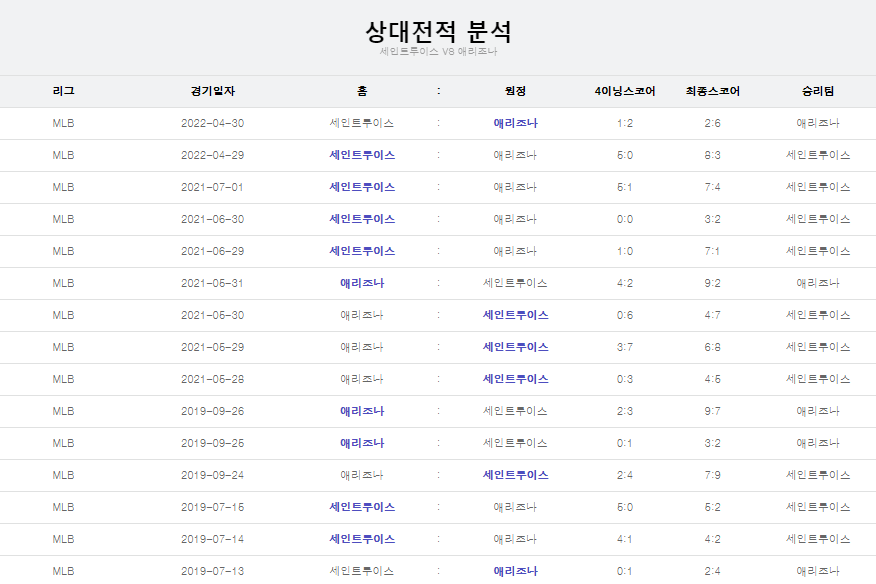Image resolution: width=876 pixels, height=584 pixels.
Task: Click the winning team in the 2021-05-30 row
Action: click(818, 315)
